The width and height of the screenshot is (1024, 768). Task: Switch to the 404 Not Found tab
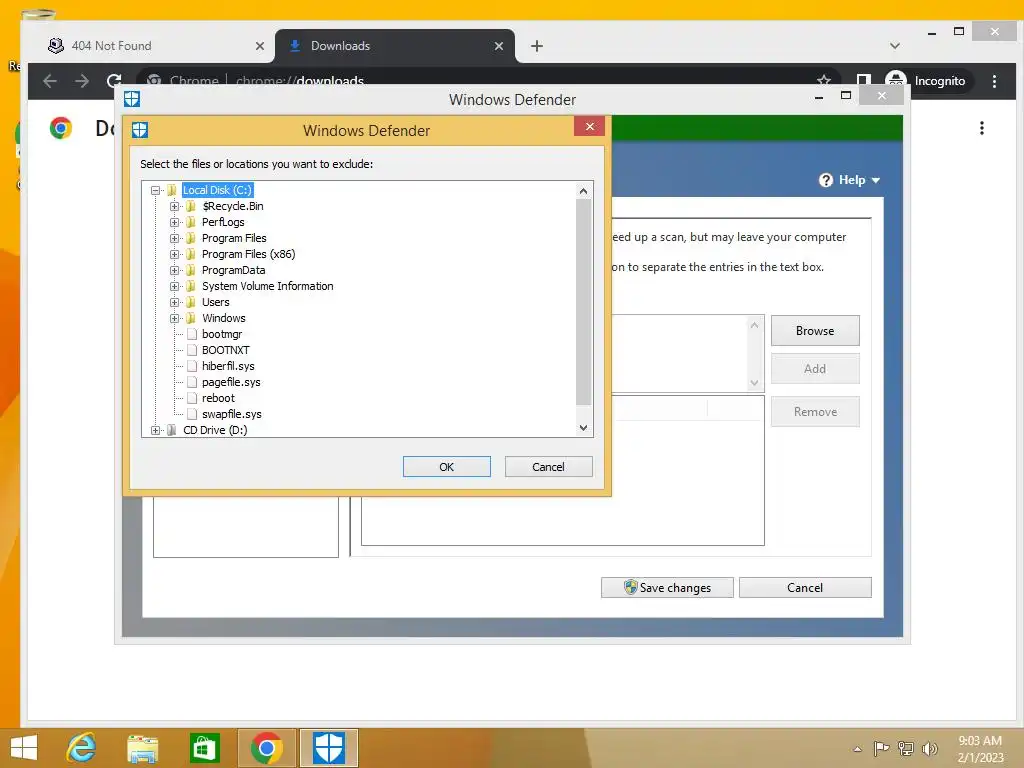(150, 46)
